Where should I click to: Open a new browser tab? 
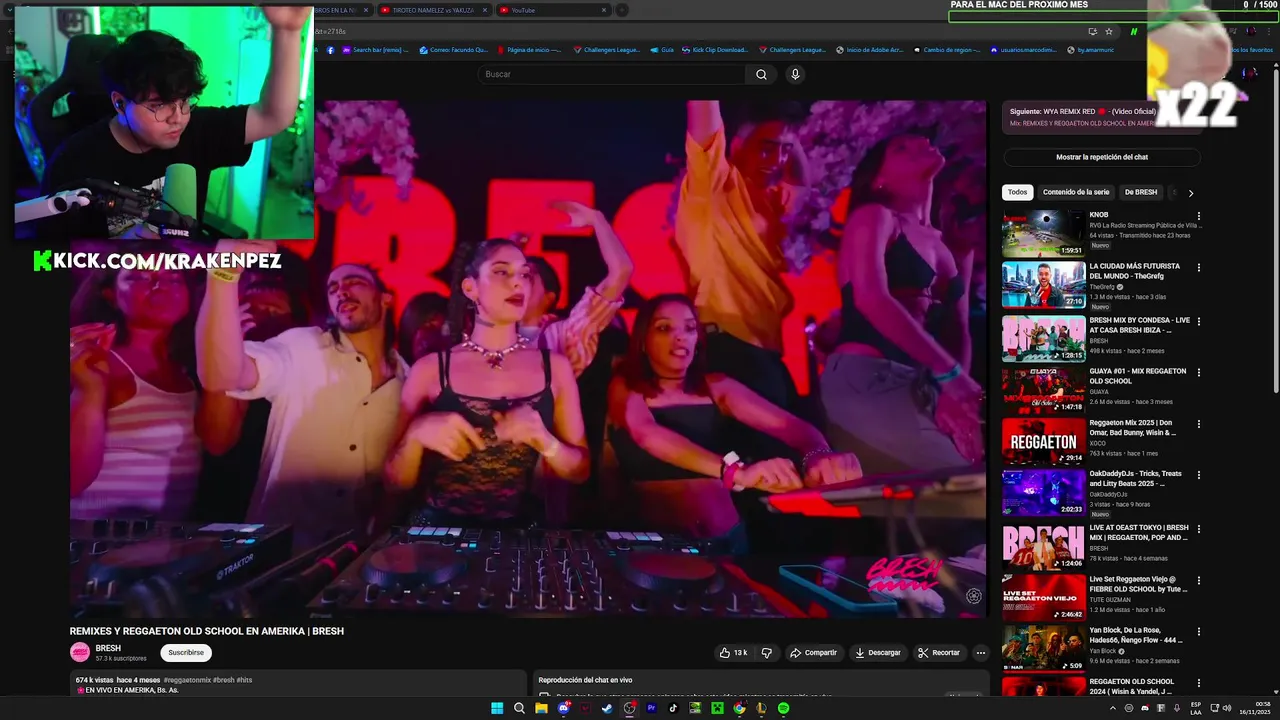click(x=622, y=10)
